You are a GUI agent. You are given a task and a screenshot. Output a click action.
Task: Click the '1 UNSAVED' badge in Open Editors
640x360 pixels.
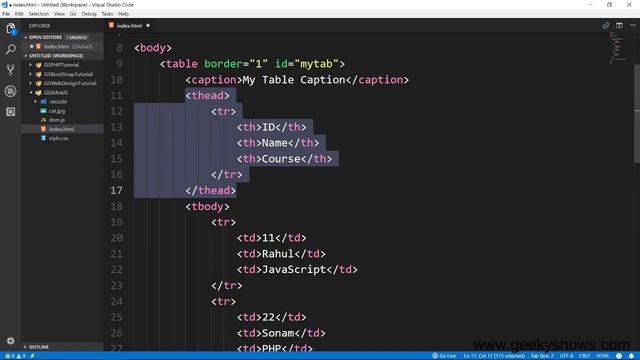[77, 37]
